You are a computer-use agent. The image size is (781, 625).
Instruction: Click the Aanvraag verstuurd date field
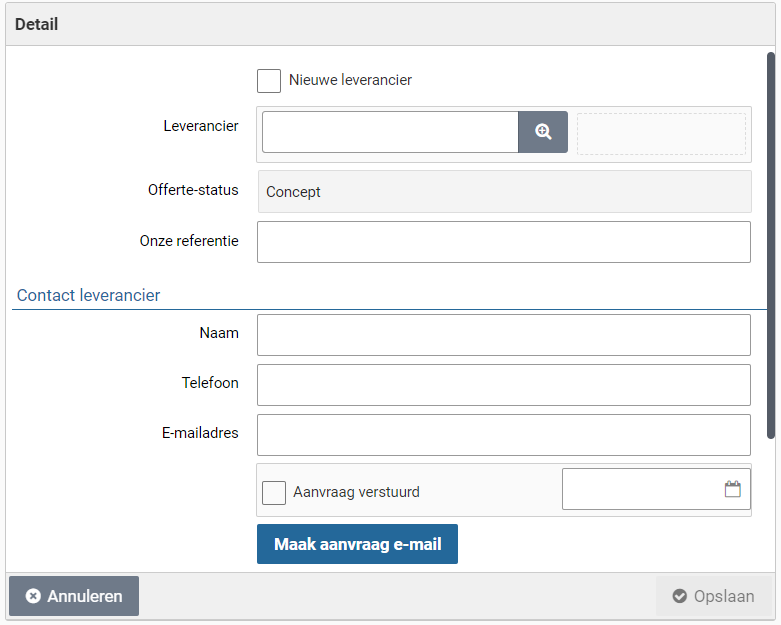click(640, 489)
